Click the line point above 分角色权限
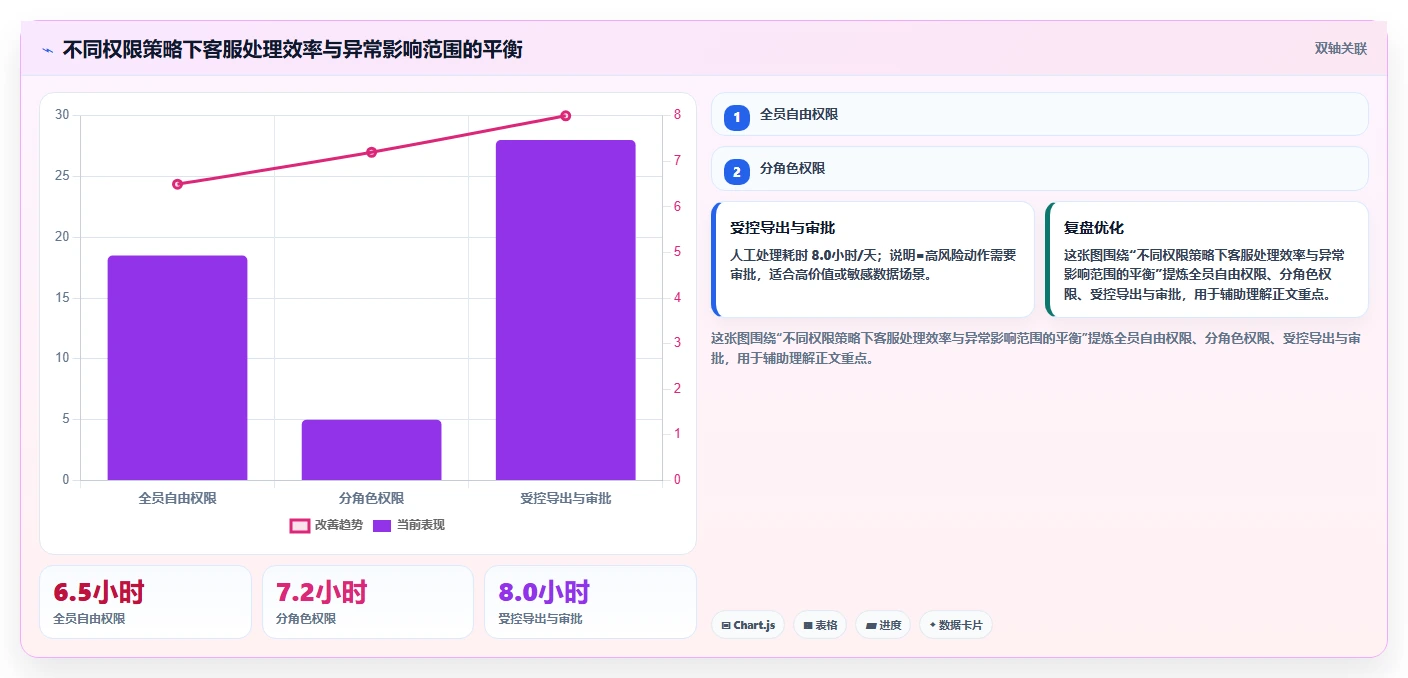This screenshot has width=1408, height=678. click(371, 152)
